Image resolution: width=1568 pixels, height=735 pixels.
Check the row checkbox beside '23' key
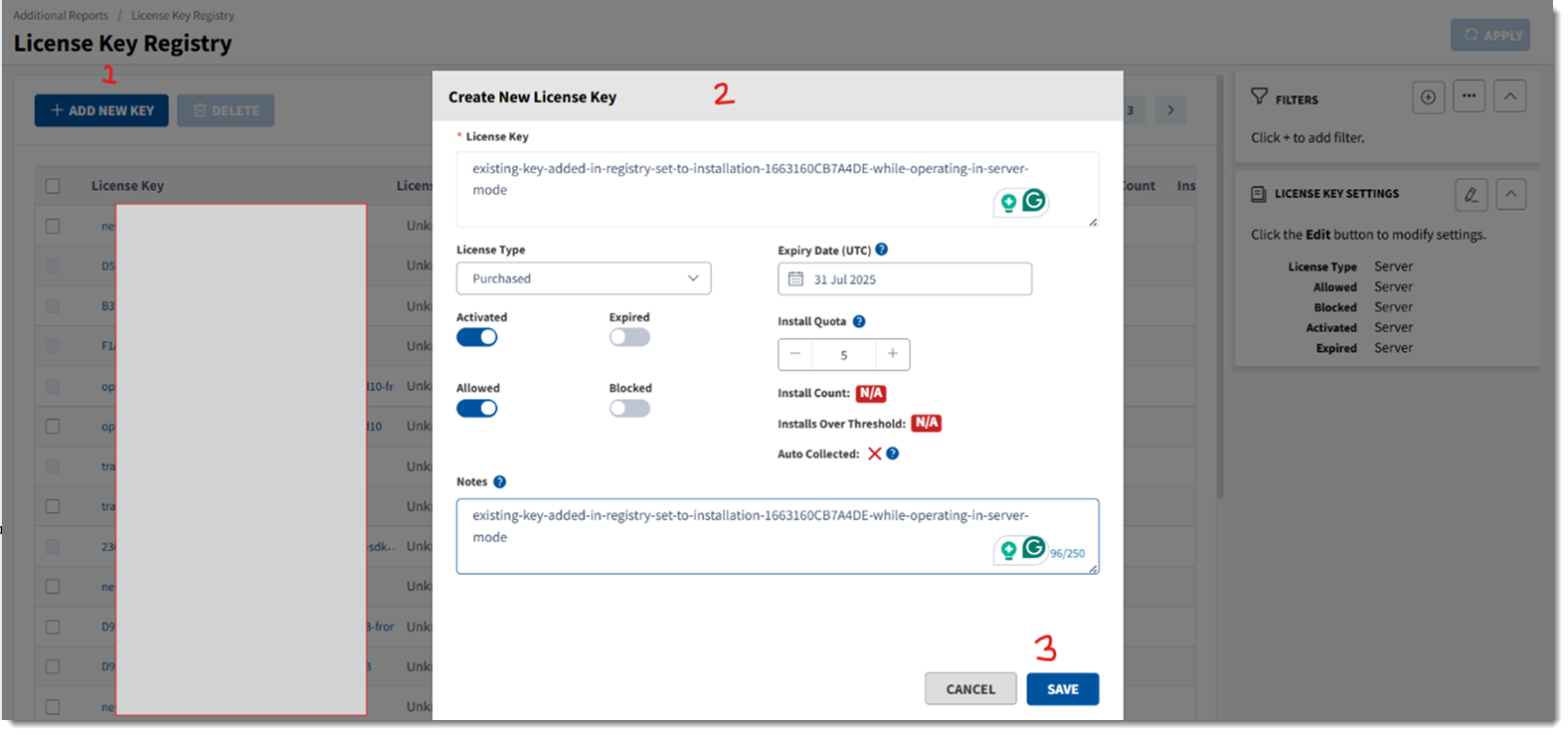(53, 547)
